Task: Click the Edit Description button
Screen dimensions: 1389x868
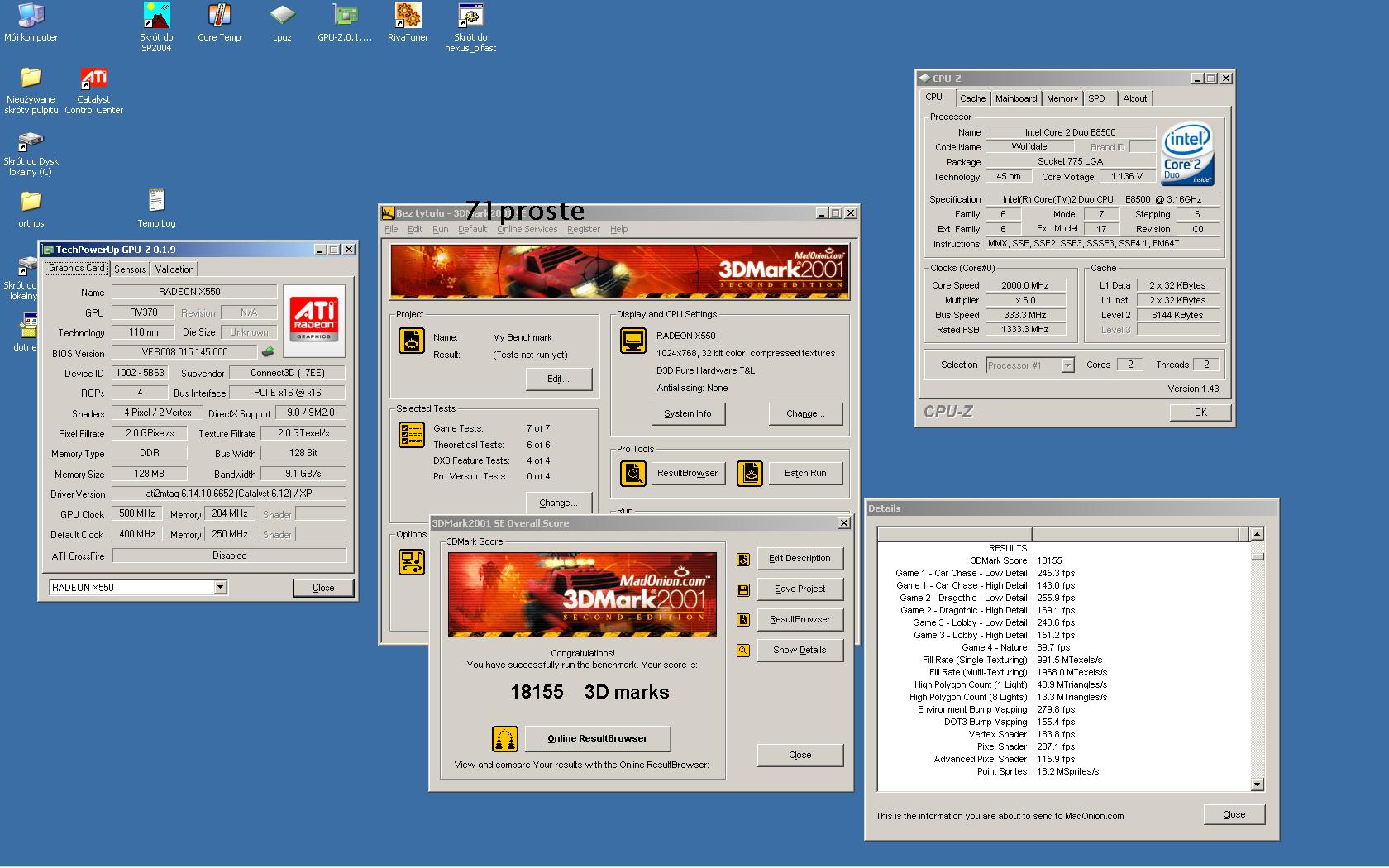Action: tap(800, 559)
